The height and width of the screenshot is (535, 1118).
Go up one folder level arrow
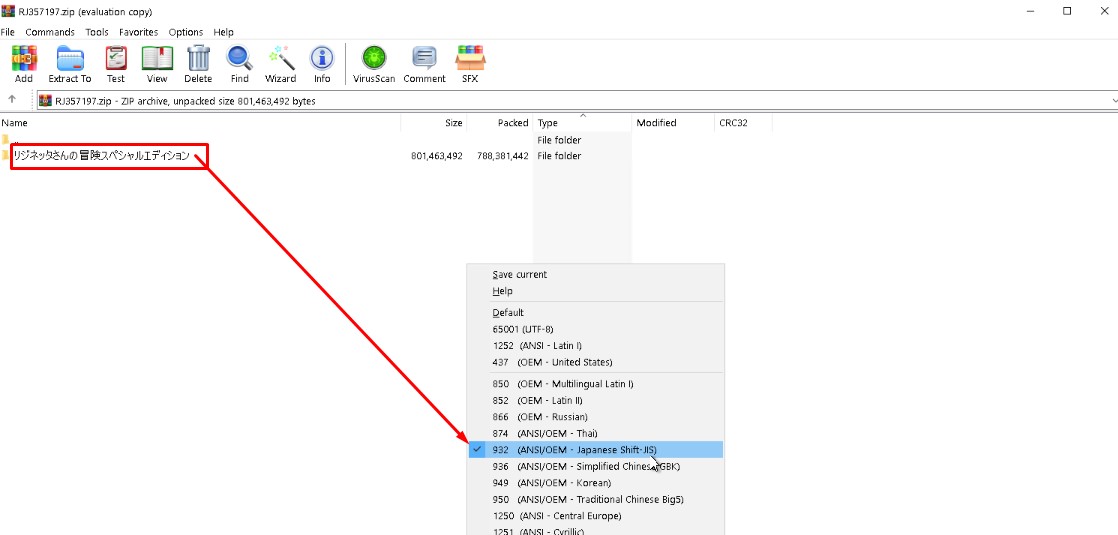click(x=12, y=100)
